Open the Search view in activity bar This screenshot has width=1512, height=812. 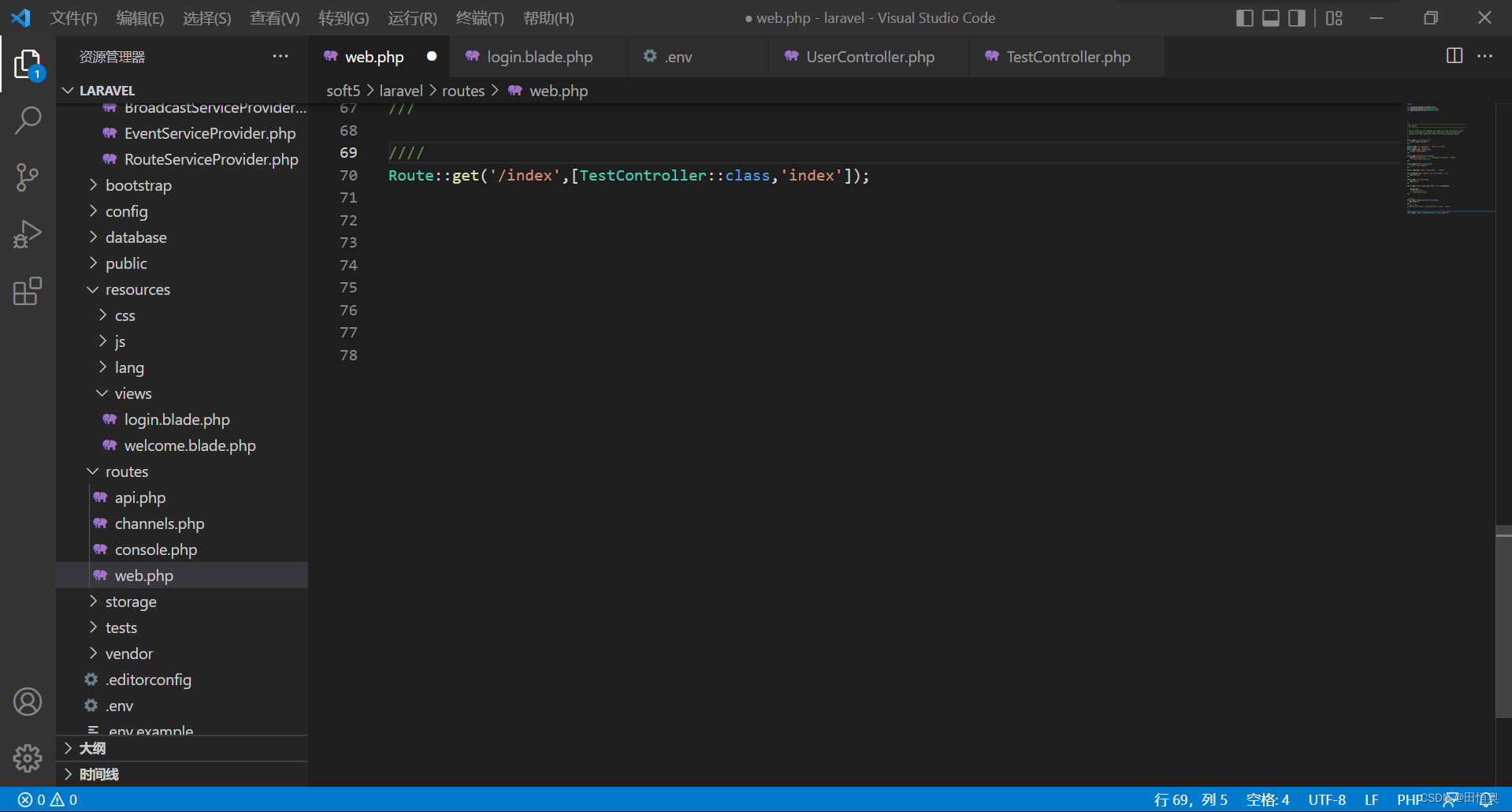28,121
